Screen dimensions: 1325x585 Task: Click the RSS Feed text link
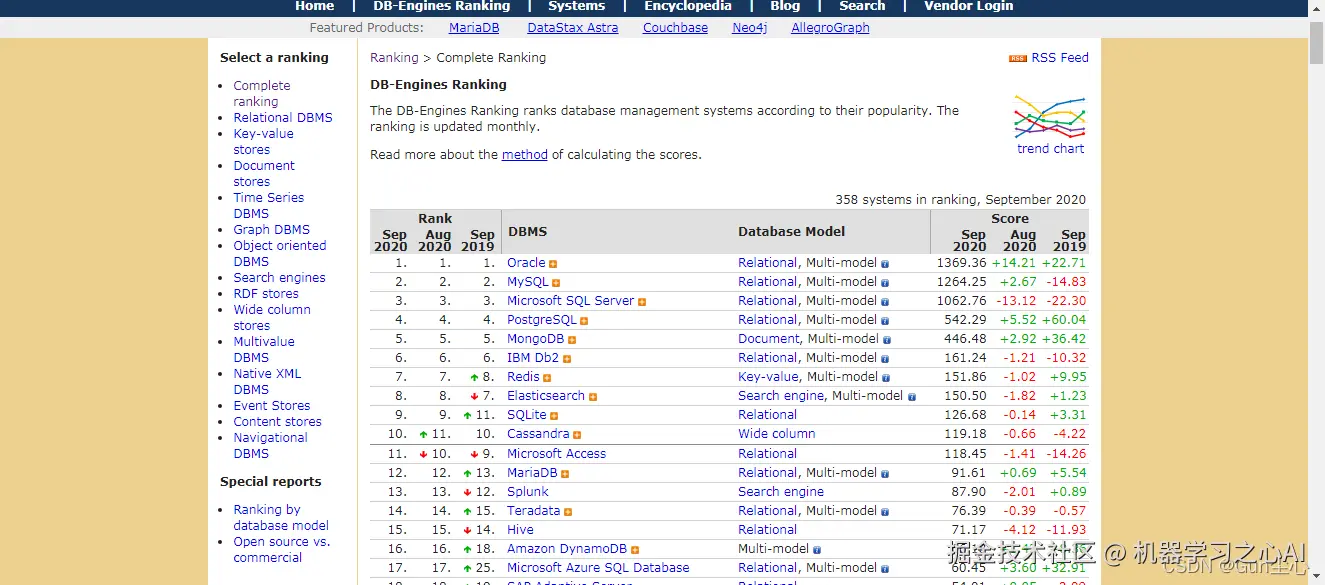1060,58
